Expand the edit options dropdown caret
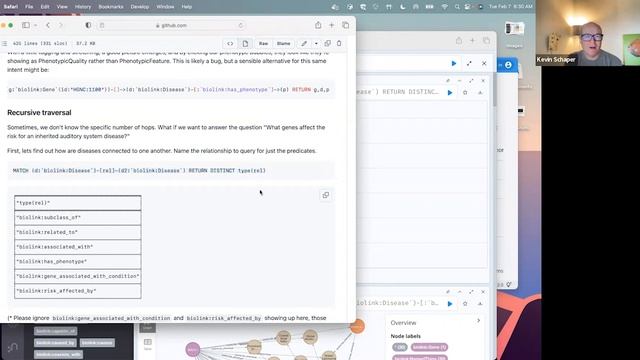 (x=316, y=43)
